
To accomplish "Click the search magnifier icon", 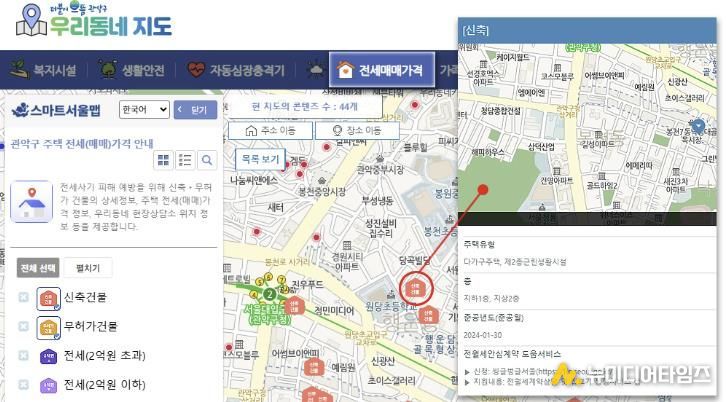I will click(207, 160).
